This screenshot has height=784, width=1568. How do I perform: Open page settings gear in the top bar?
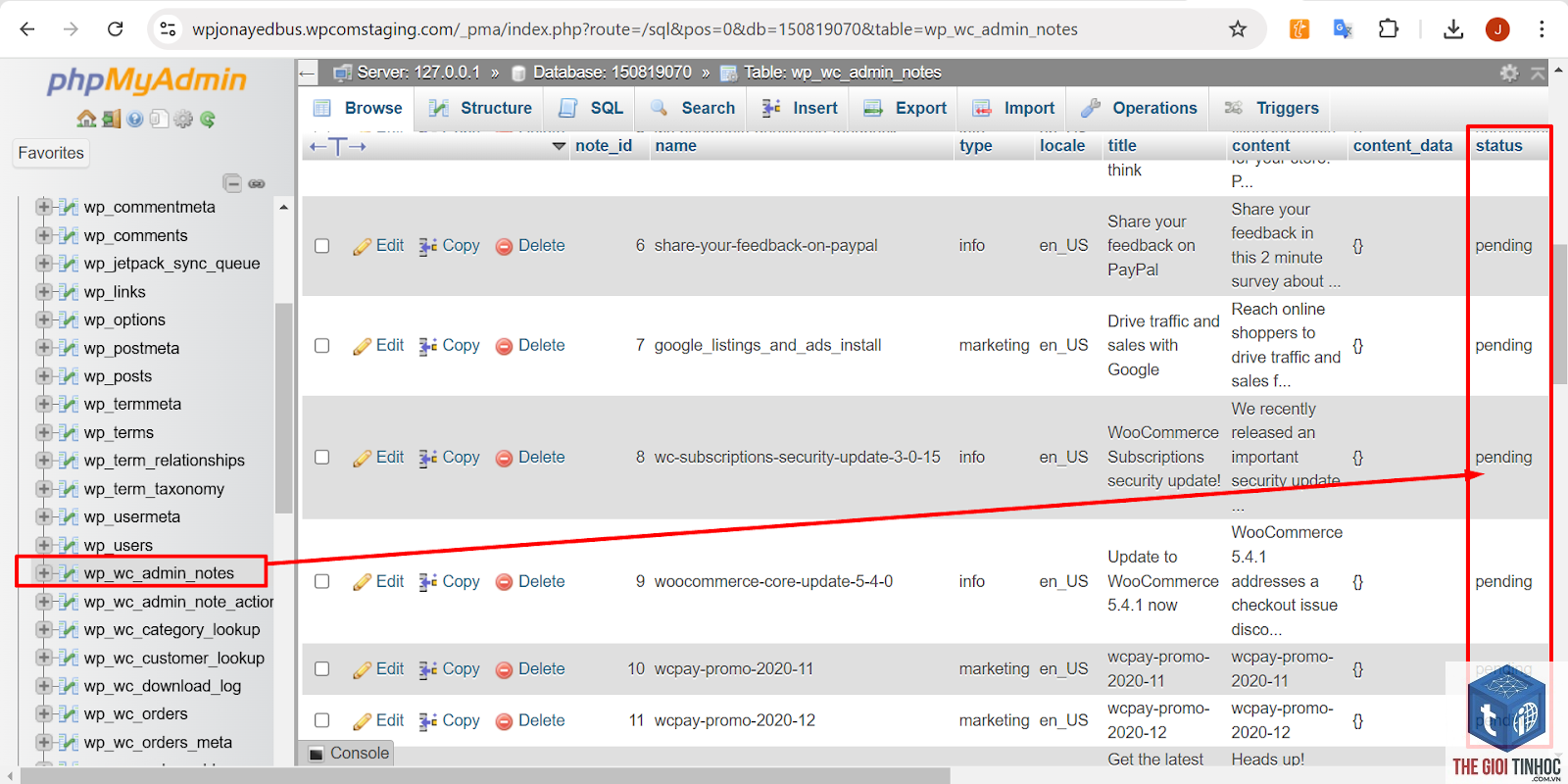pos(1509,73)
